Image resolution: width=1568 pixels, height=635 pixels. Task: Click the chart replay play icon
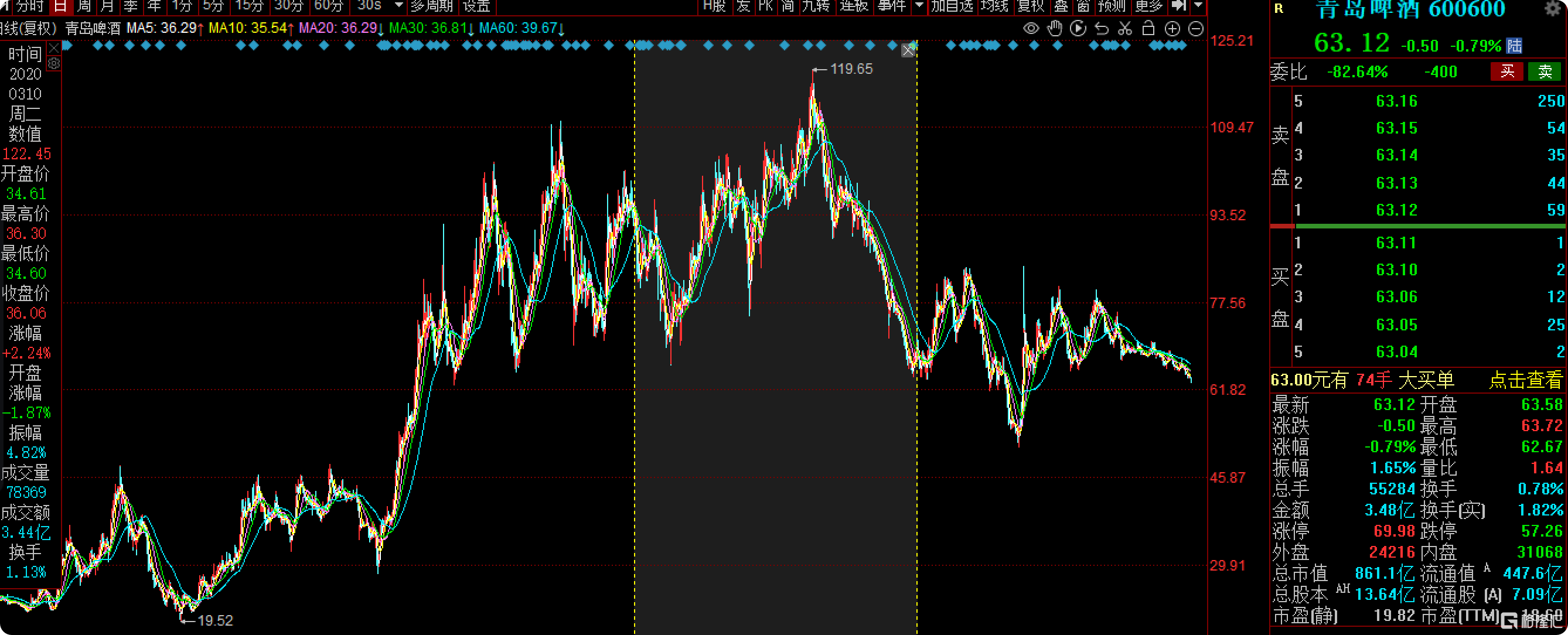click(1078, 29)
